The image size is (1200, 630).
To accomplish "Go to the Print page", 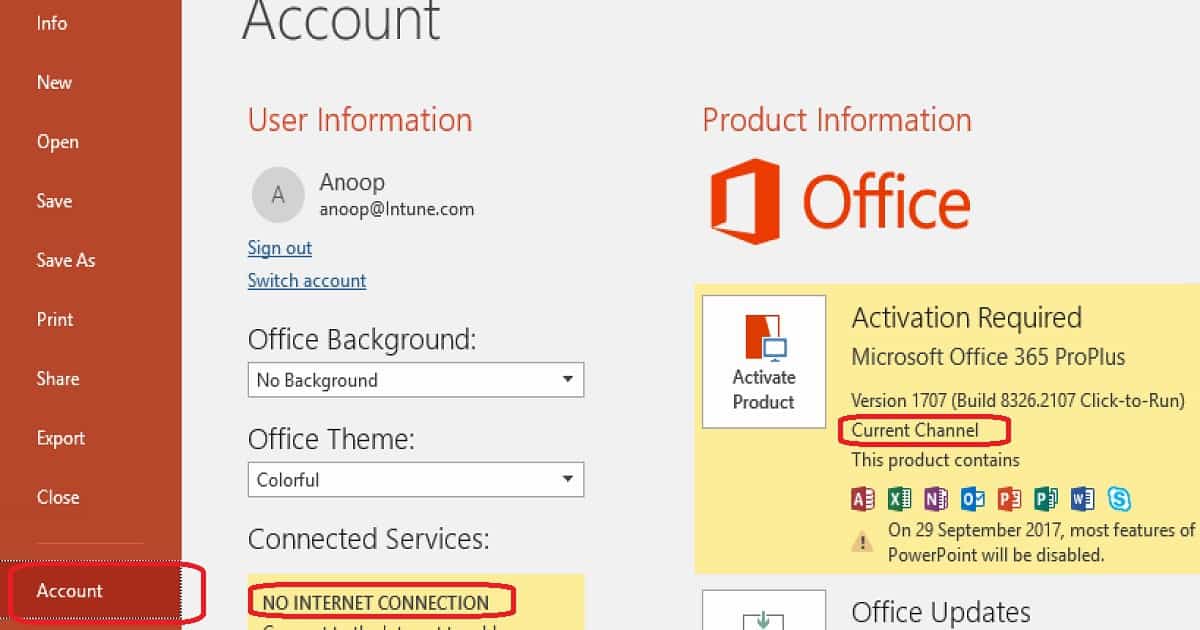I will pos(55,320).
